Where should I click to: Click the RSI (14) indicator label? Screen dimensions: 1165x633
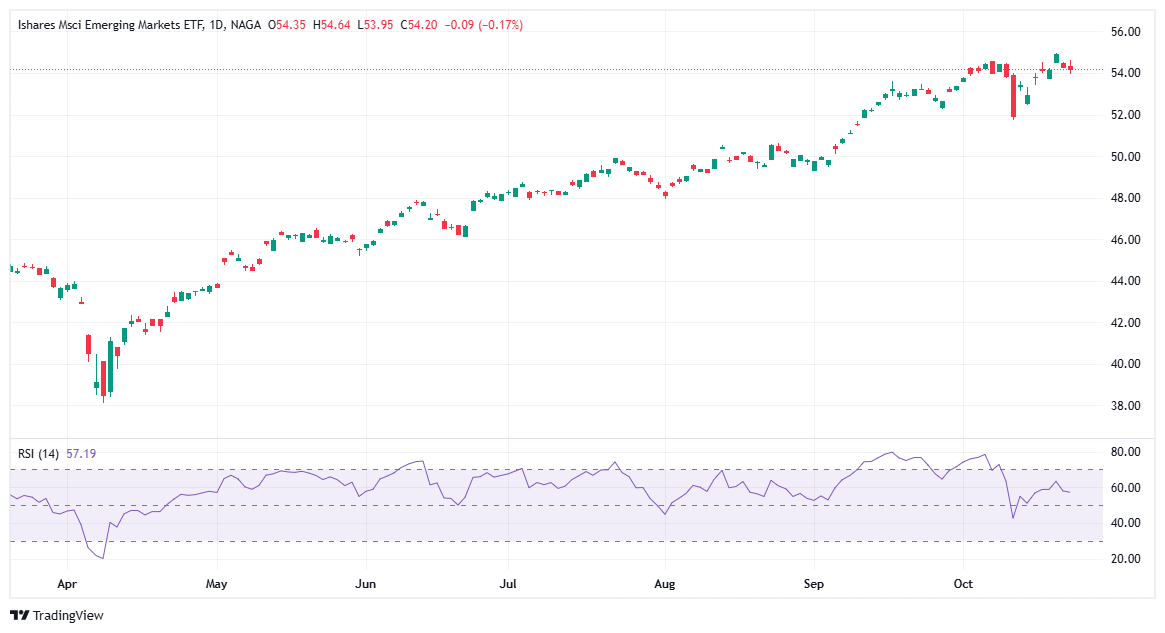(39, 453)
